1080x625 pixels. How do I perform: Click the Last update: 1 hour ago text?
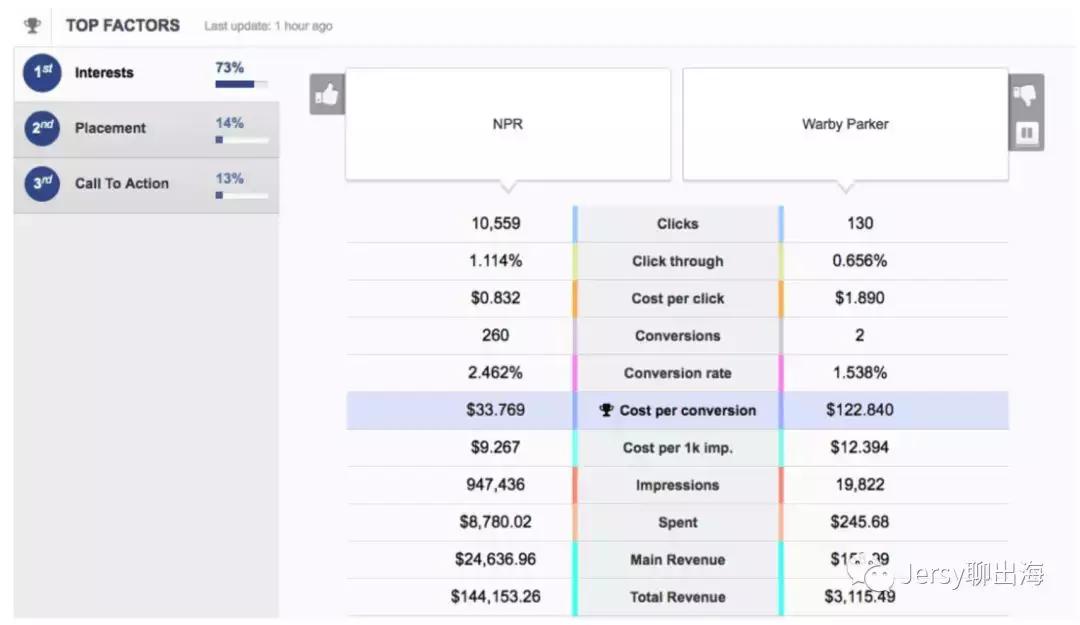tap(268, 26)
